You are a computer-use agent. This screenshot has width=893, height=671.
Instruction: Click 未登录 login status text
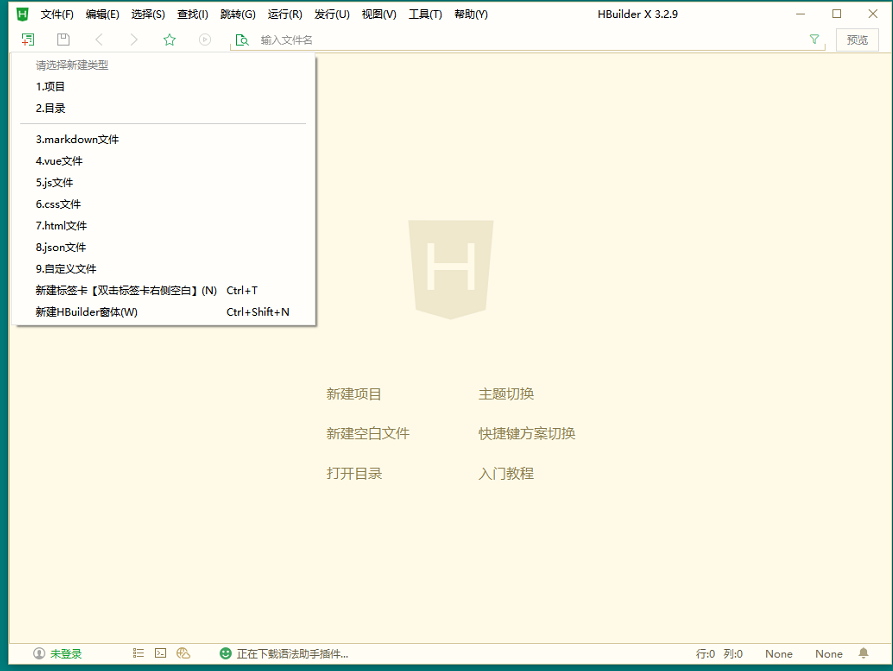tap(66, 654)
